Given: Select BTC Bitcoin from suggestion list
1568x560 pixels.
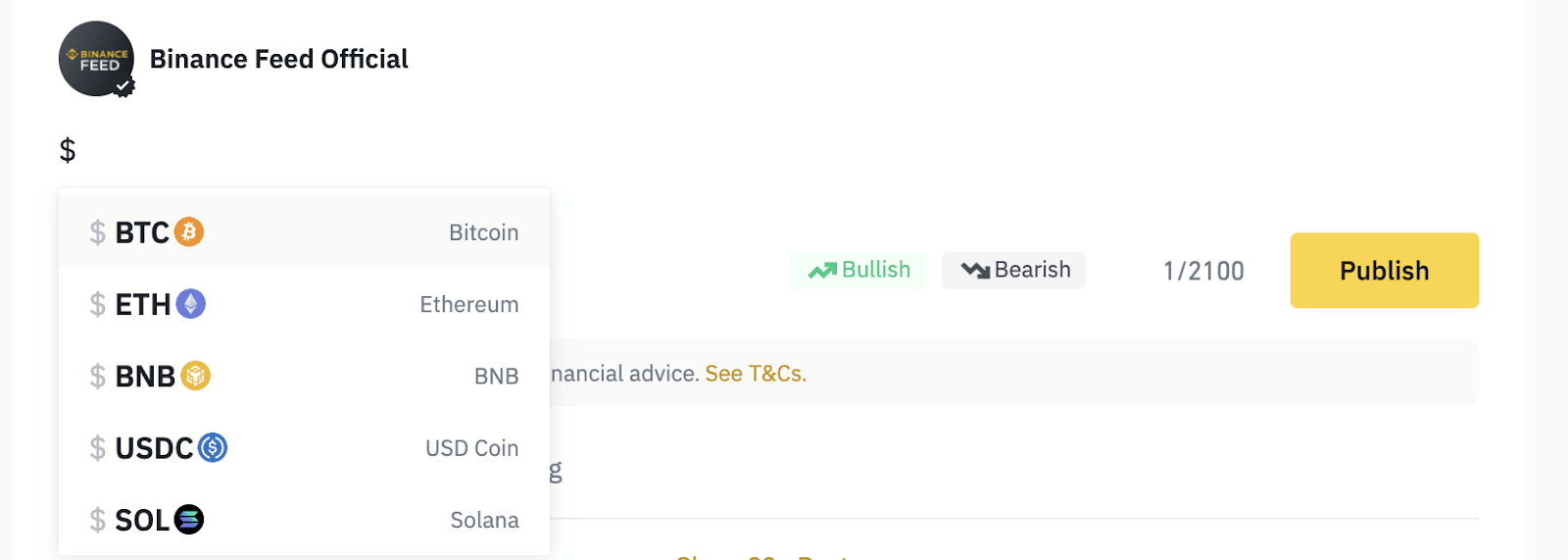Looking at the screenshot, I should (304, 232).
